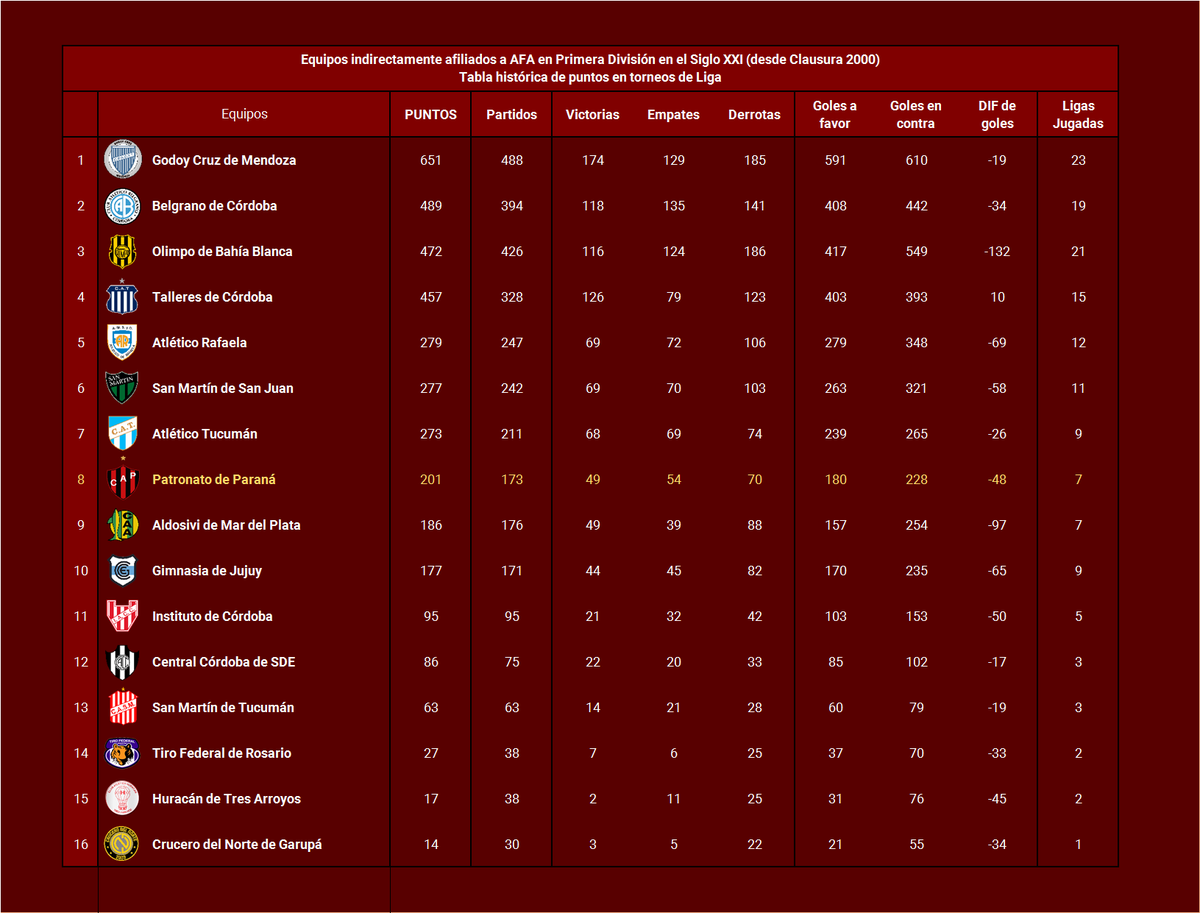Click team name Talleres de Córdoba

point(212,297)
